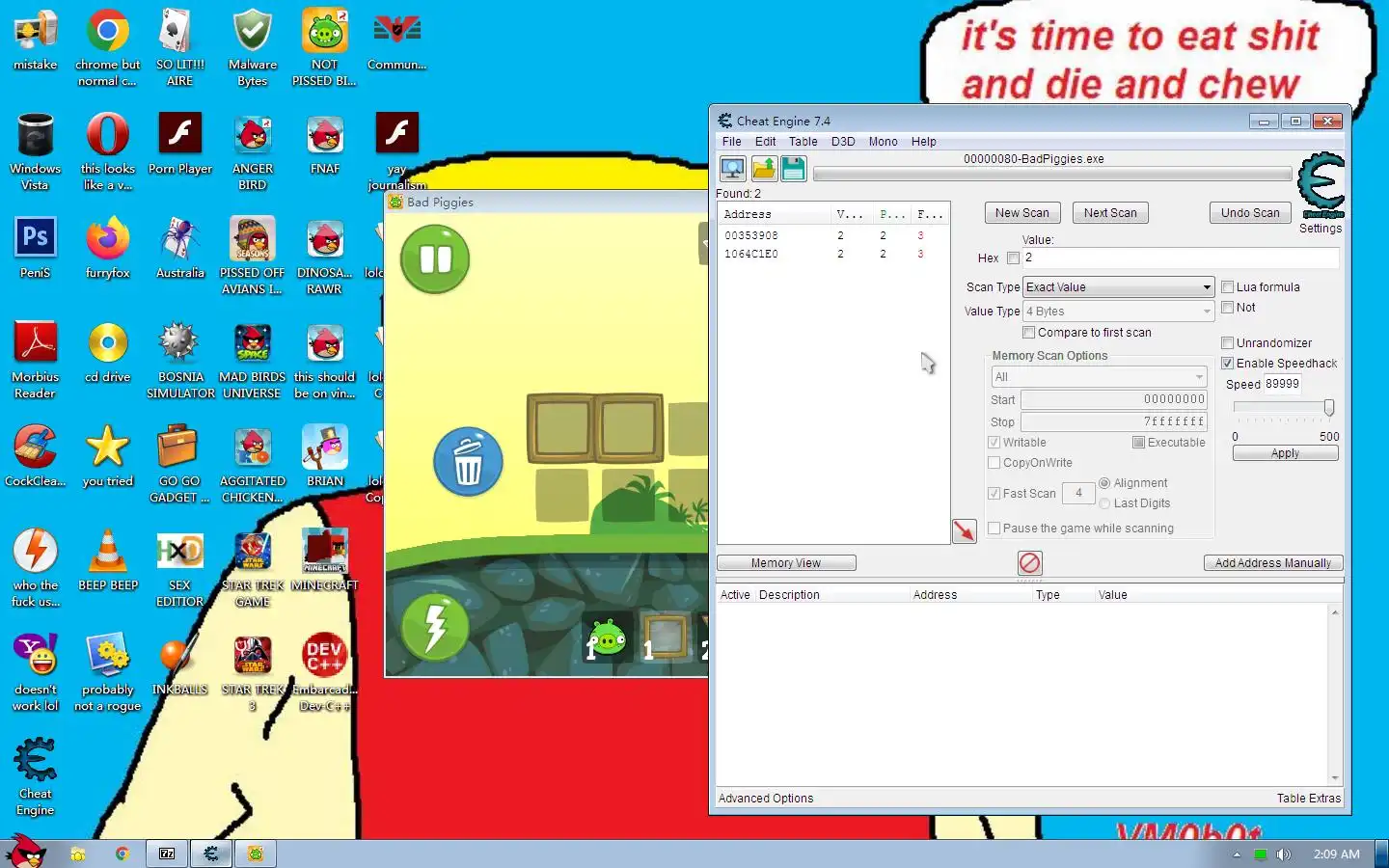Open Table Extras

pyautogui.click(x=1309, y=799)
